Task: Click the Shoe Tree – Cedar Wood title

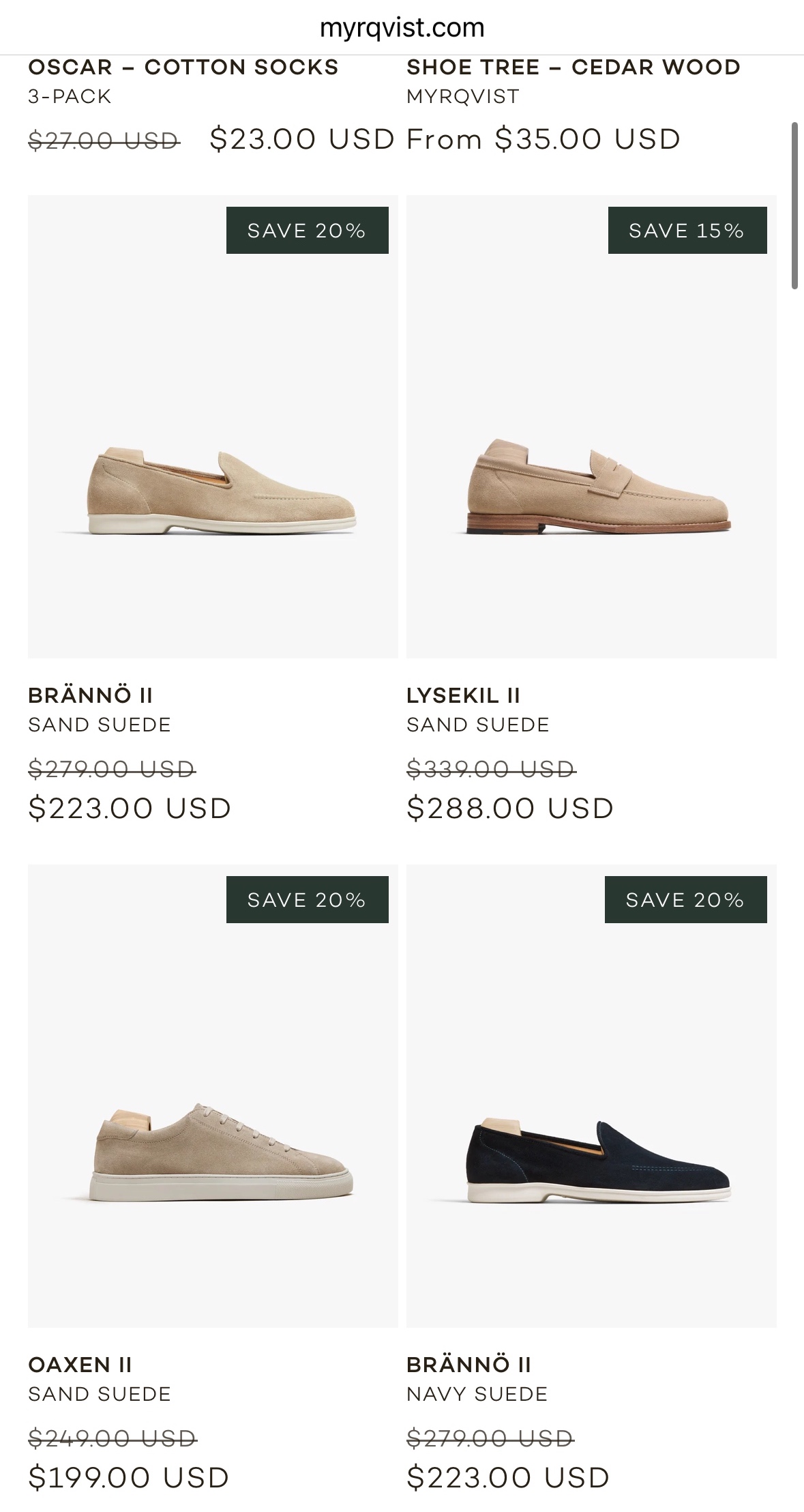Action: (x=574, y=68)
